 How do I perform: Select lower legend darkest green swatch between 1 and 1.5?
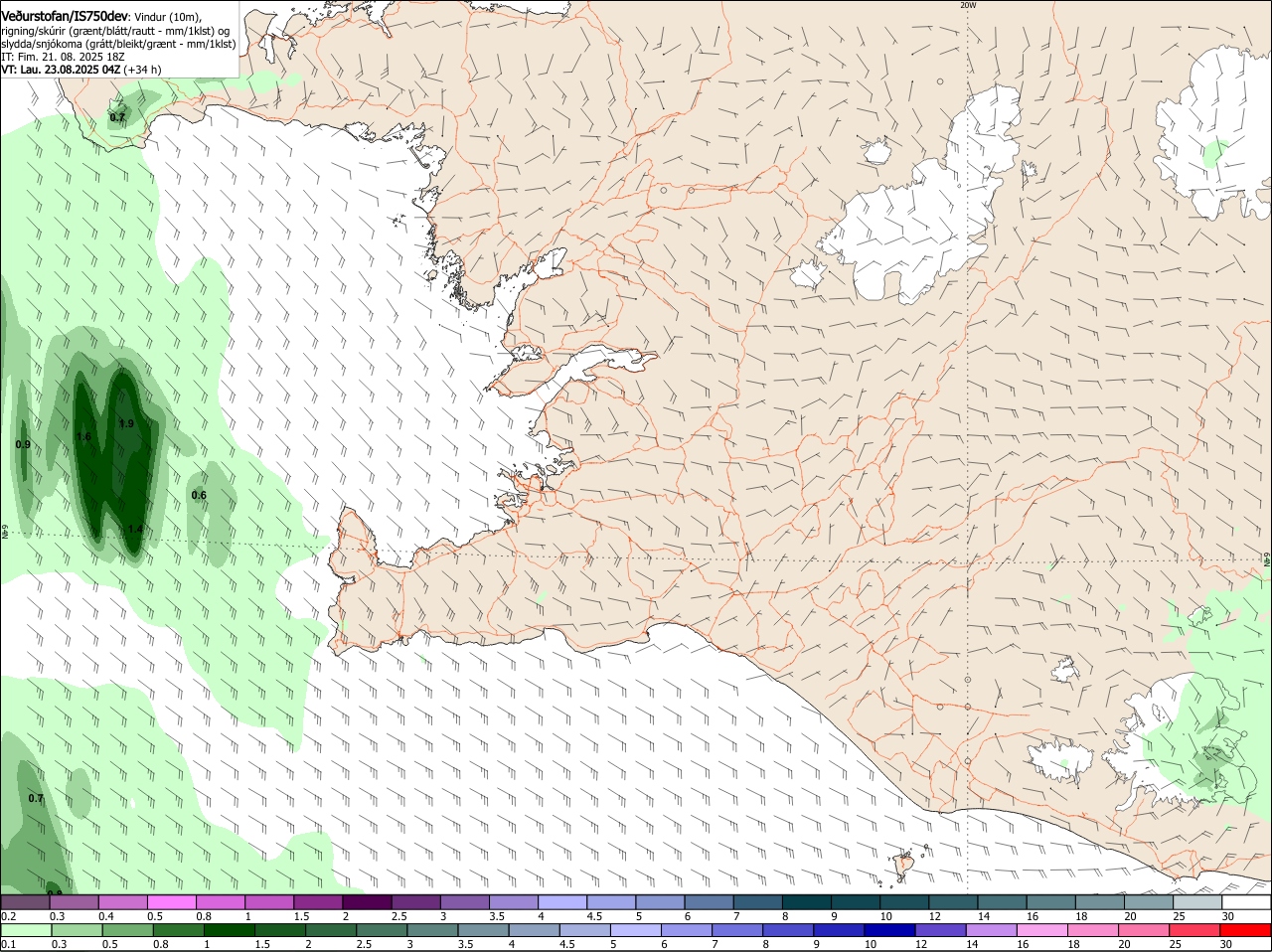pyautogui.click(x=230, y=930)
